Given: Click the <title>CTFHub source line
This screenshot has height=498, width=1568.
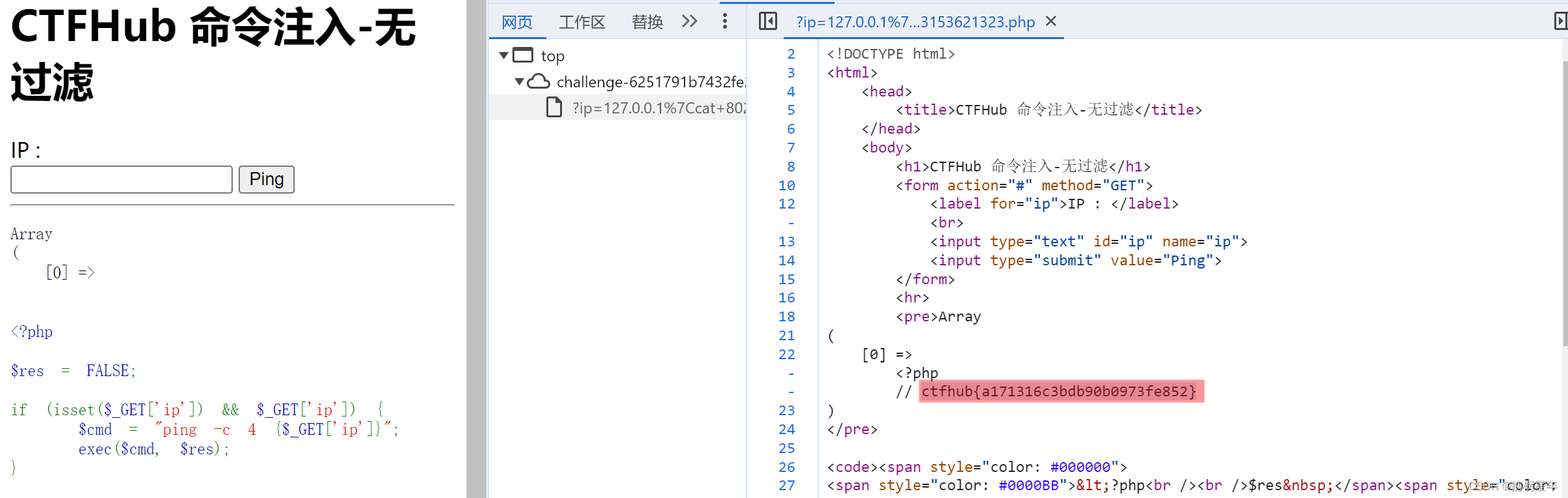Looking at the screenshot, I should tap(1049, 110).
